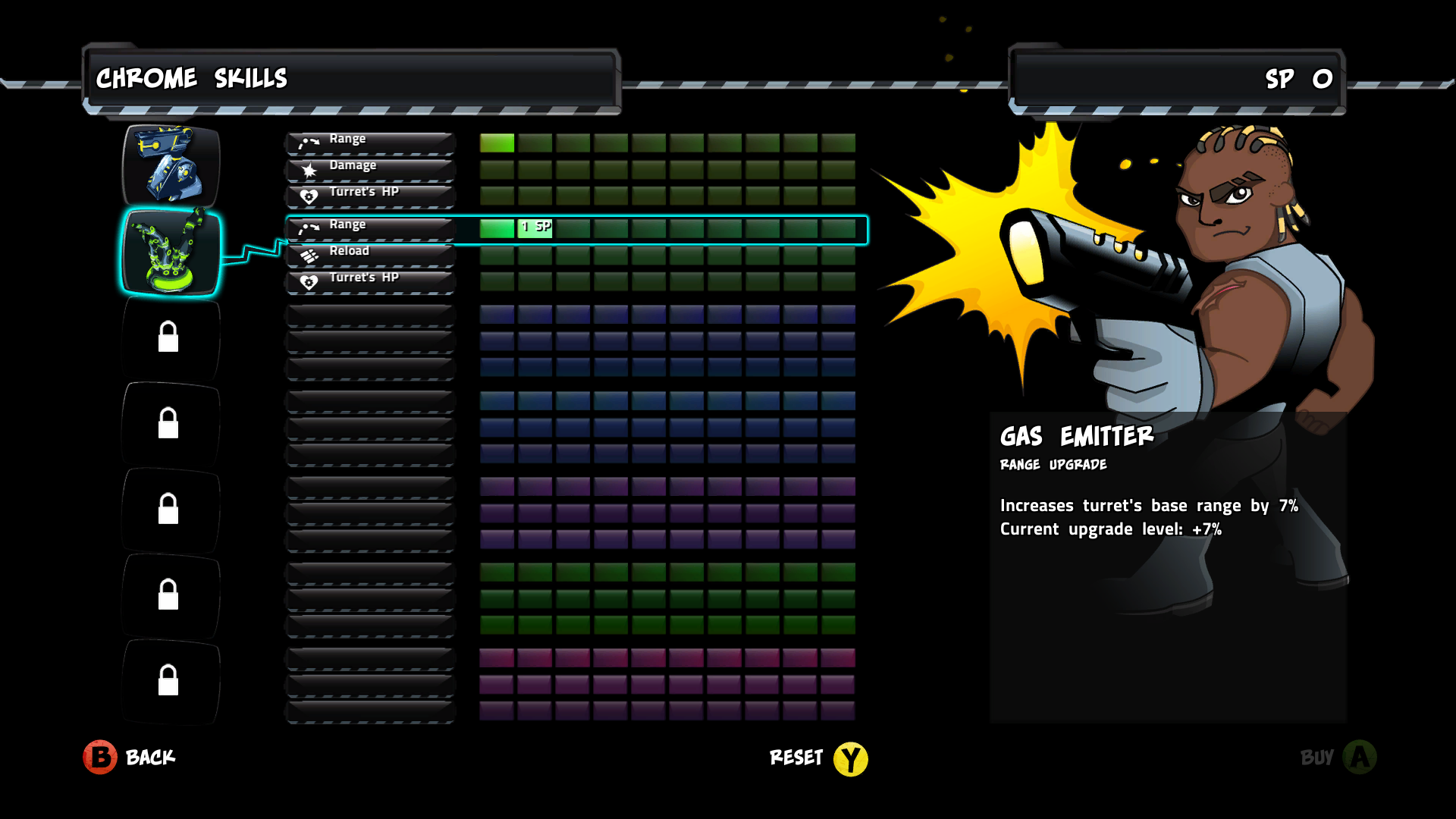Click the Damage skill burst icon
Image resolution: width=1456 pixels, height=819 pixels.
(x=309, y=171)
